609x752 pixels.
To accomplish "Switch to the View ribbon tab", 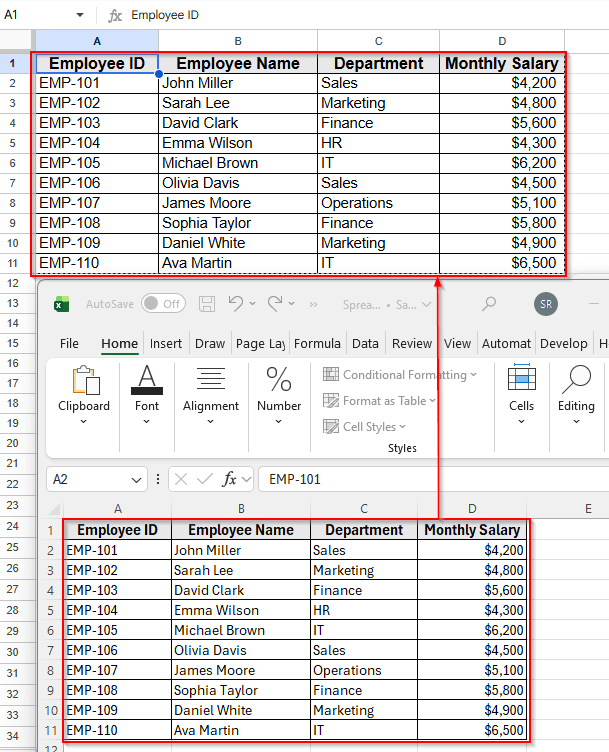I will [x=457, y=343].
